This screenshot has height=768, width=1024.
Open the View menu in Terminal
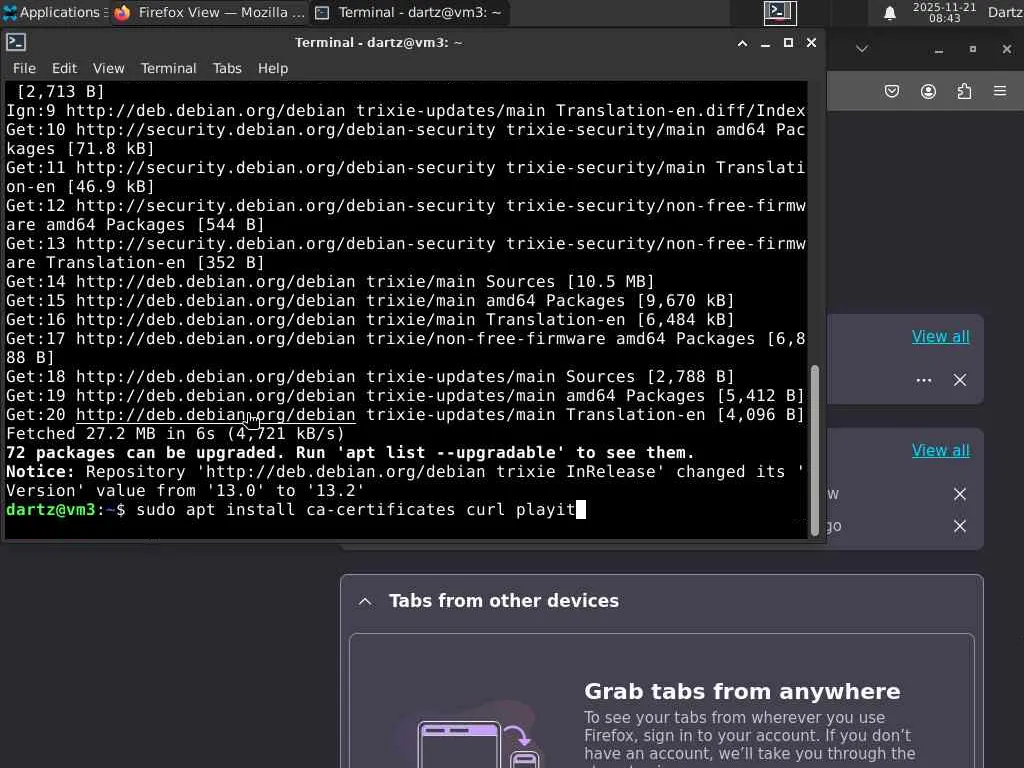tap(108, 68)
